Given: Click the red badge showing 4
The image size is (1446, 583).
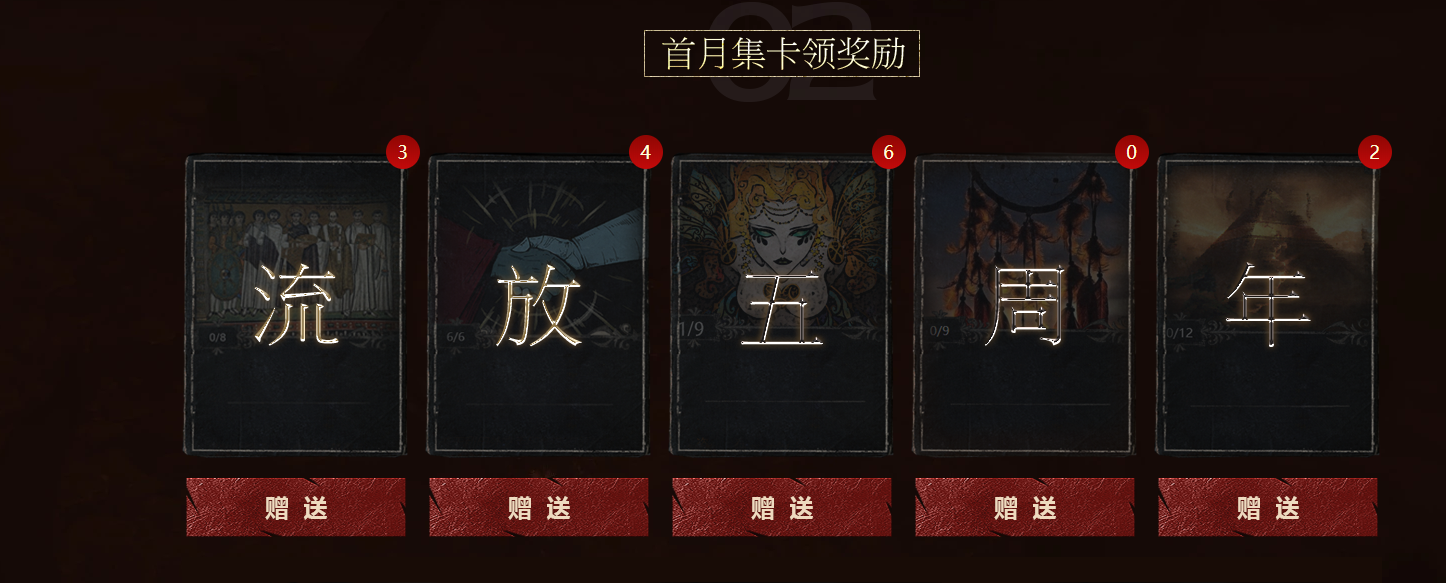Looking at the screenshot, I should click(646, 153).
